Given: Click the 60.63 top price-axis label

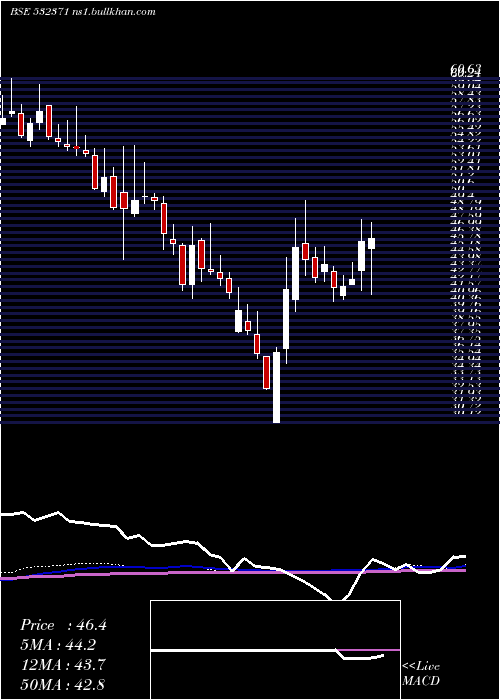Looking at the screenshot, I should (x=466, y=68).
